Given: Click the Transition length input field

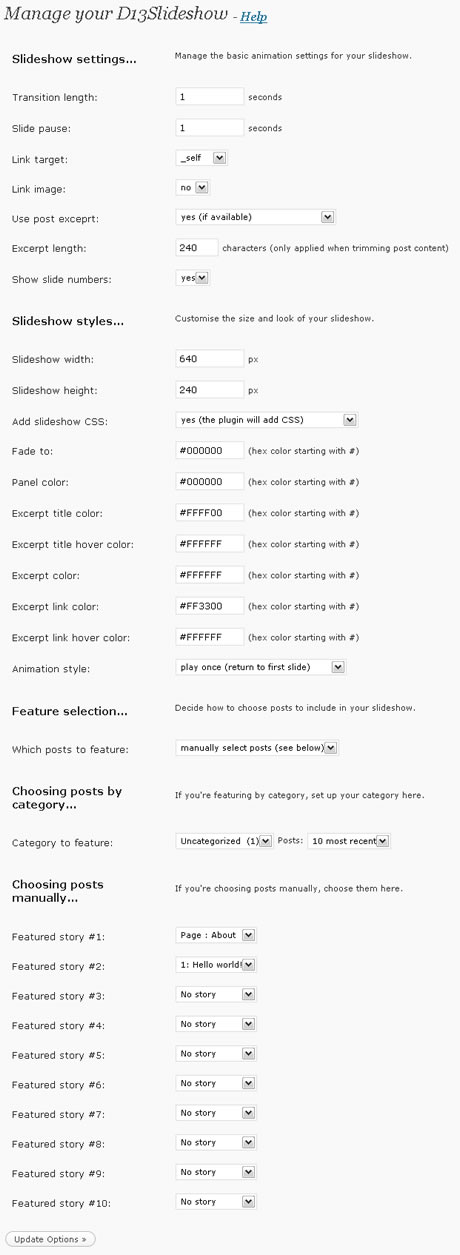Looking at the screenshot, I should coord(210,97).
